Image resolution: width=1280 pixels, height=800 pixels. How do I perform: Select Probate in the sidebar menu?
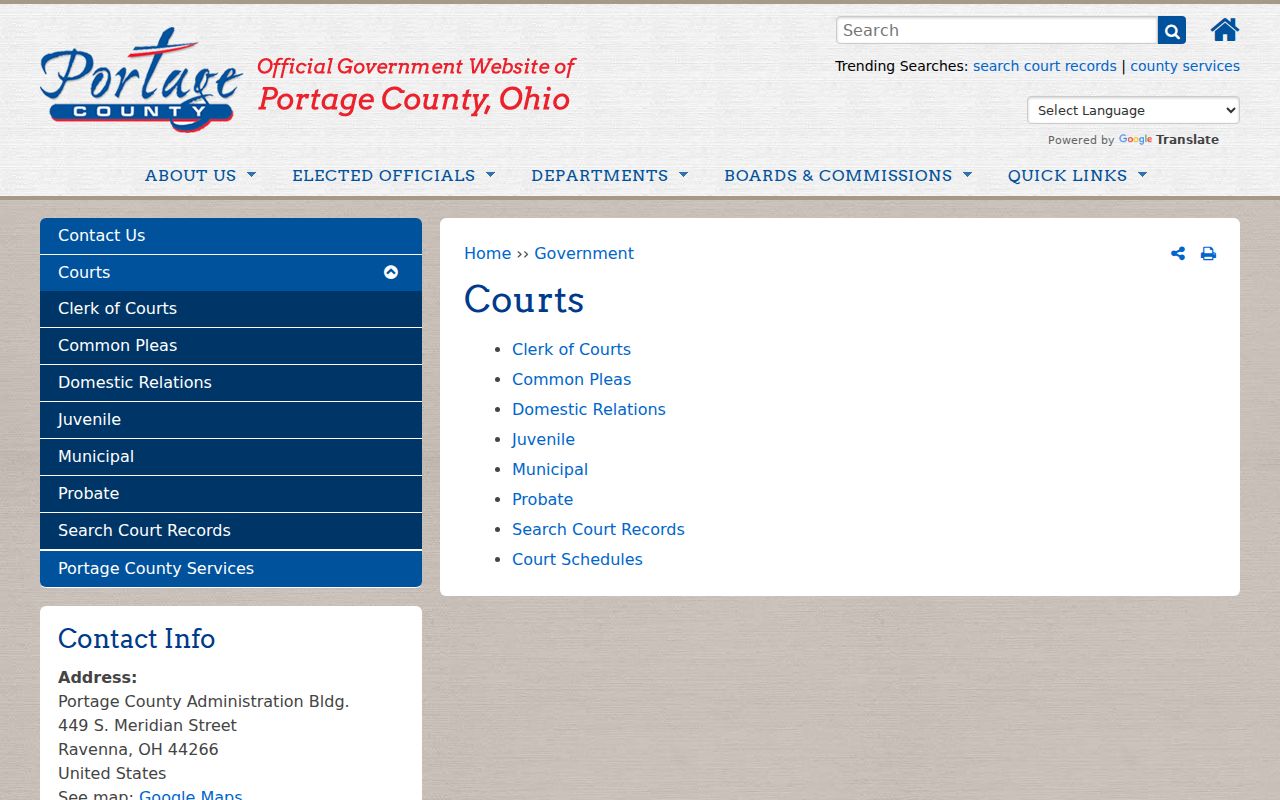[231, 494]
